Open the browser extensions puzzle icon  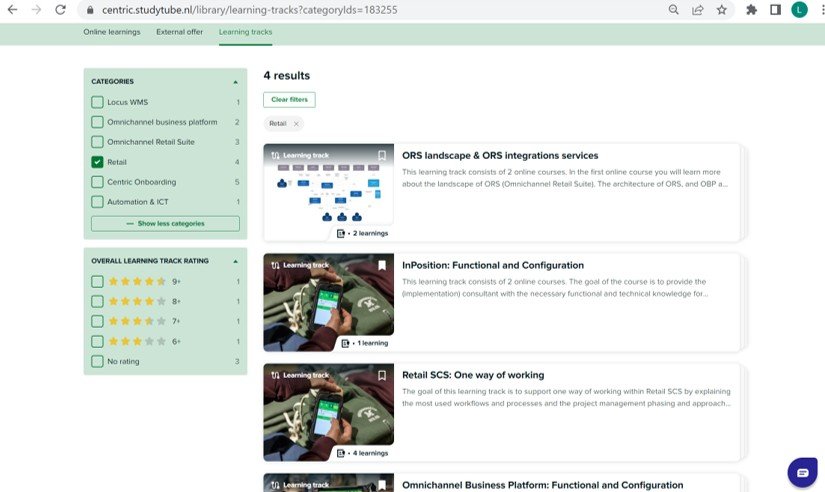[752, 10]
